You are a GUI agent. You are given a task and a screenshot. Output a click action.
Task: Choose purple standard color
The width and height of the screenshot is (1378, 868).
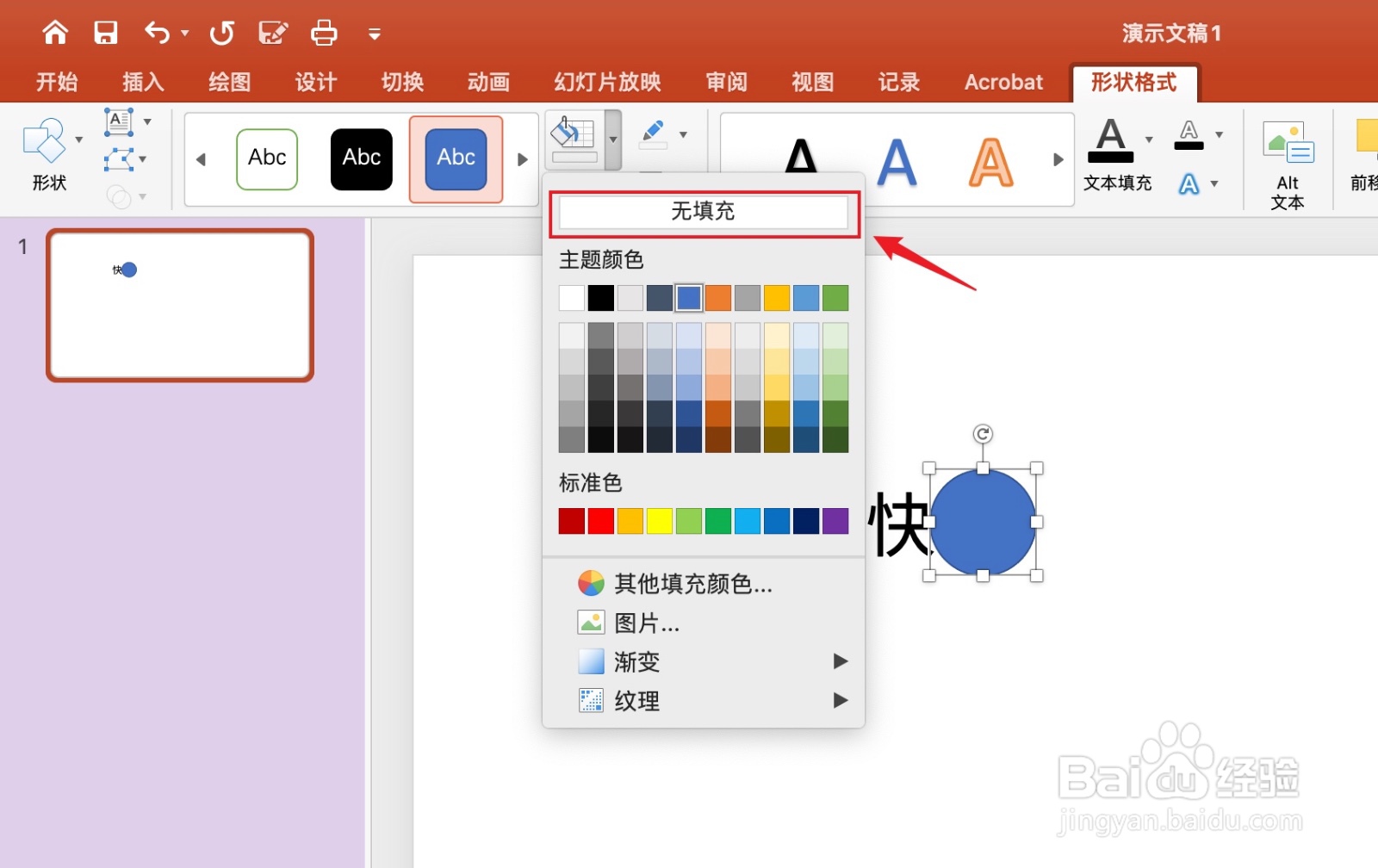[835, 521]
